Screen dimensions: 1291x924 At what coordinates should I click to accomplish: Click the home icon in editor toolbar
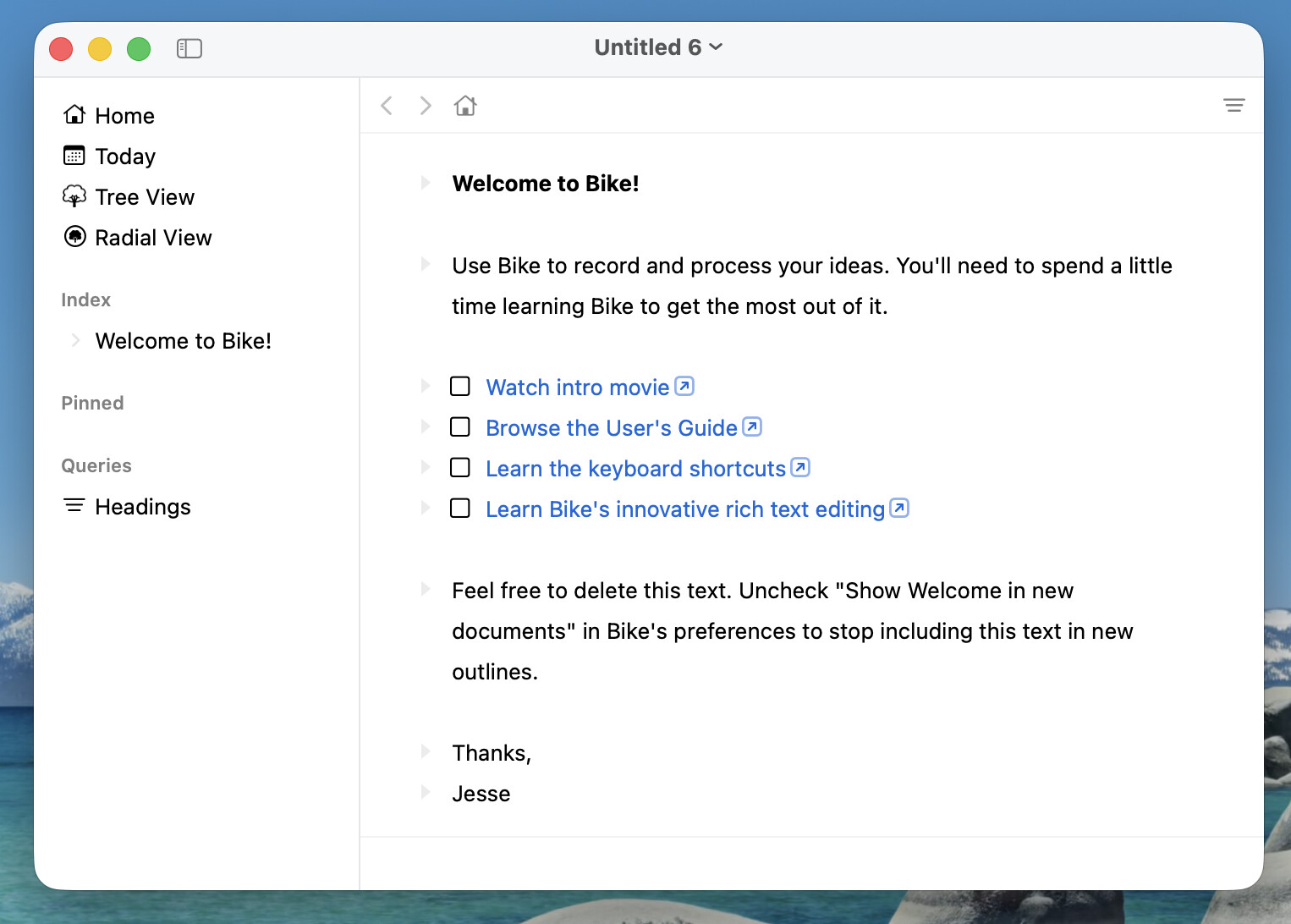465,106
